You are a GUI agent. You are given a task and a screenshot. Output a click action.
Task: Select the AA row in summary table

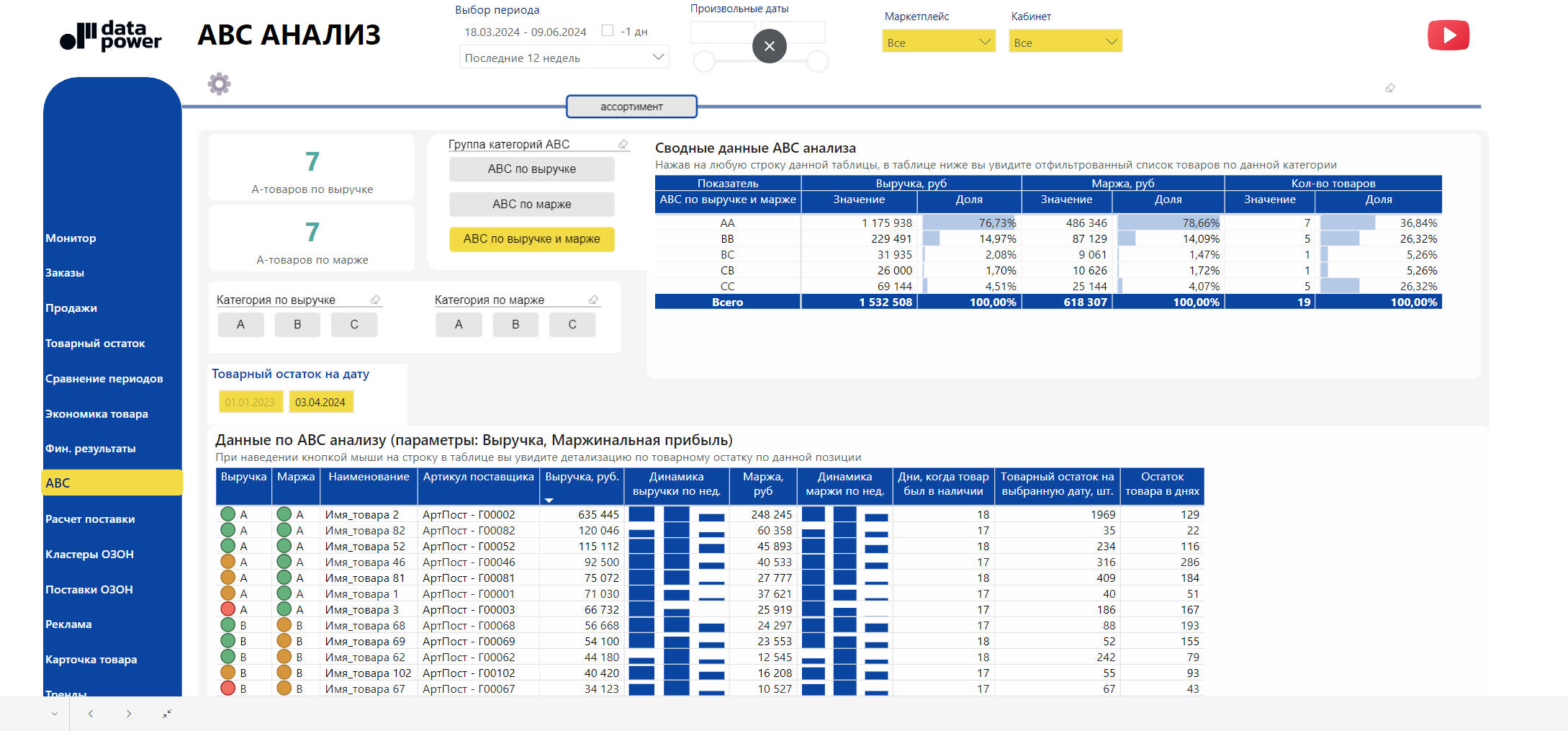coord(1048,223)
